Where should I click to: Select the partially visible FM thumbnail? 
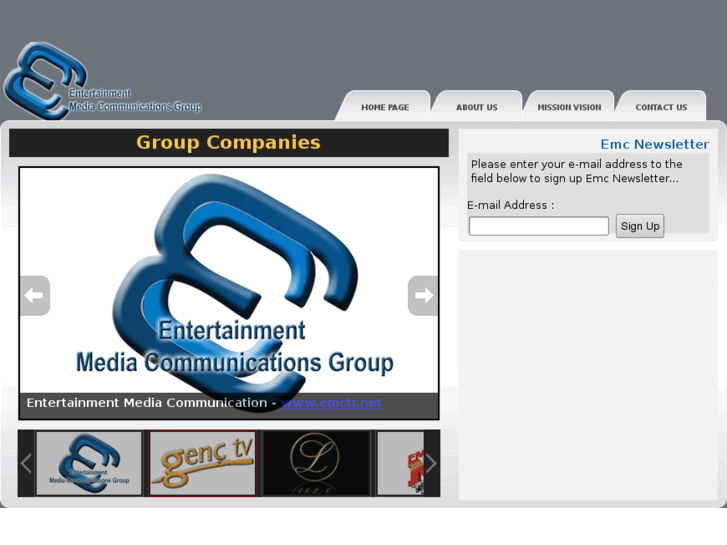point(401,463)
